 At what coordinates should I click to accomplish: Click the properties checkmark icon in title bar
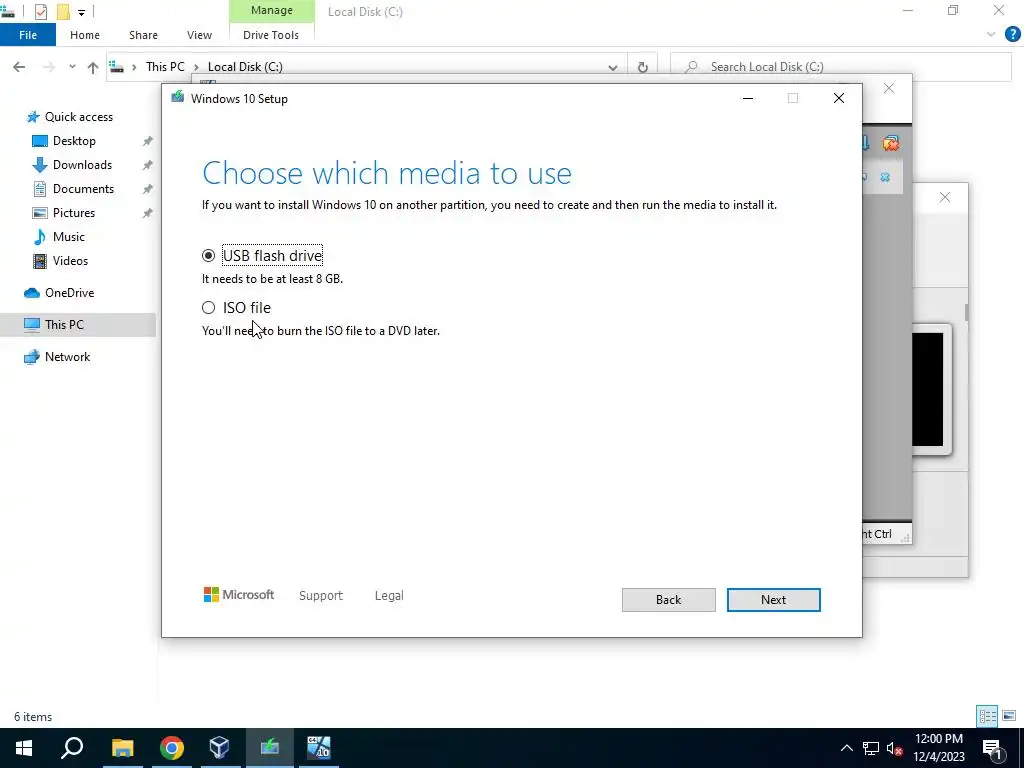click(40, 12)
